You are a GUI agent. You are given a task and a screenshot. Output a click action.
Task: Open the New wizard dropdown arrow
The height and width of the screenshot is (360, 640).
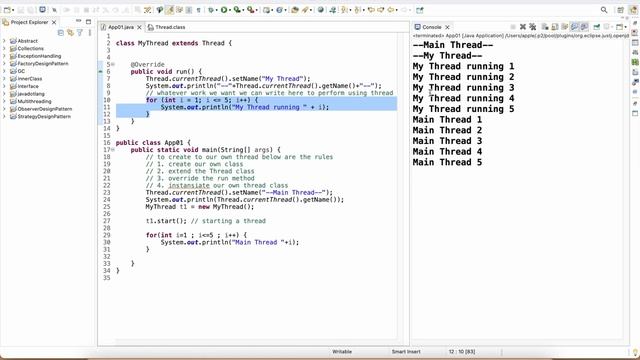pos(13,10)
